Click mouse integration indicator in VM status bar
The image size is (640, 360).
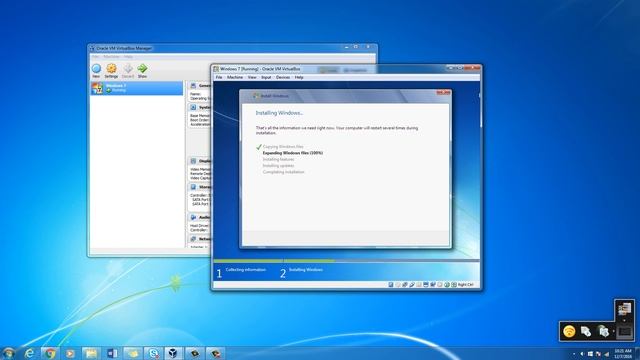click(447, 284)
